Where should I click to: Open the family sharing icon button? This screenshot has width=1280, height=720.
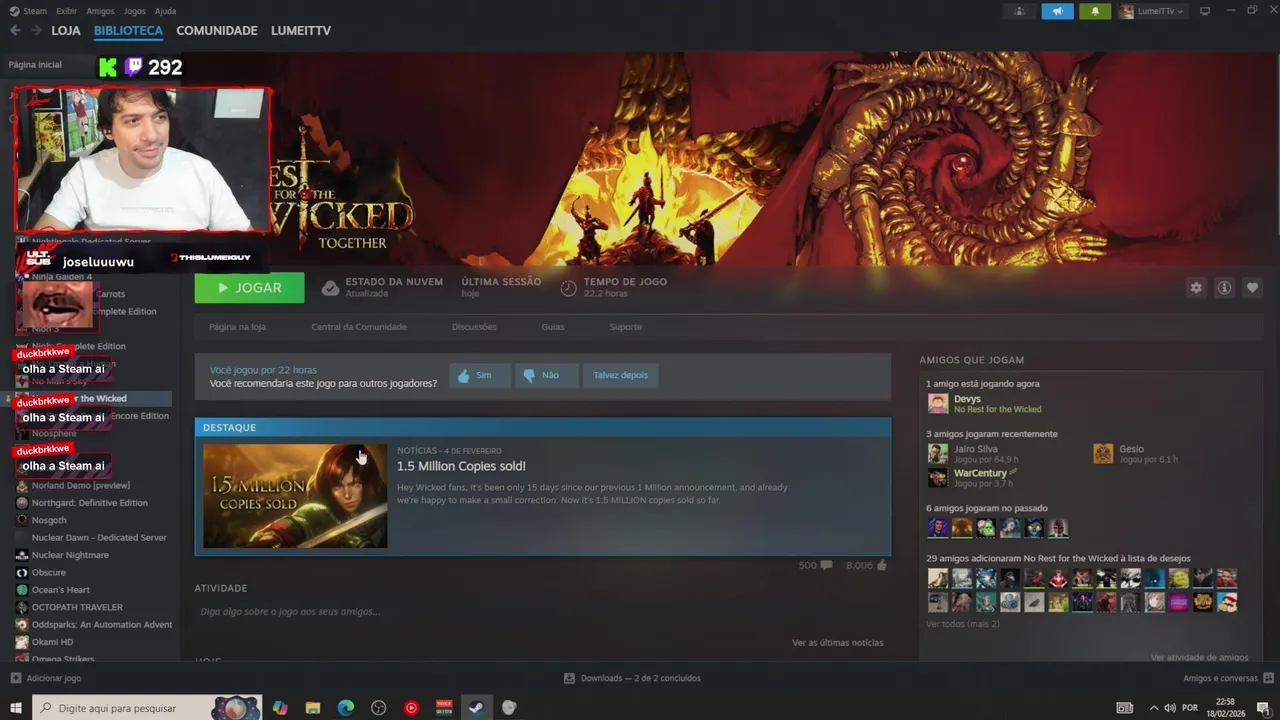(1019, 11)
